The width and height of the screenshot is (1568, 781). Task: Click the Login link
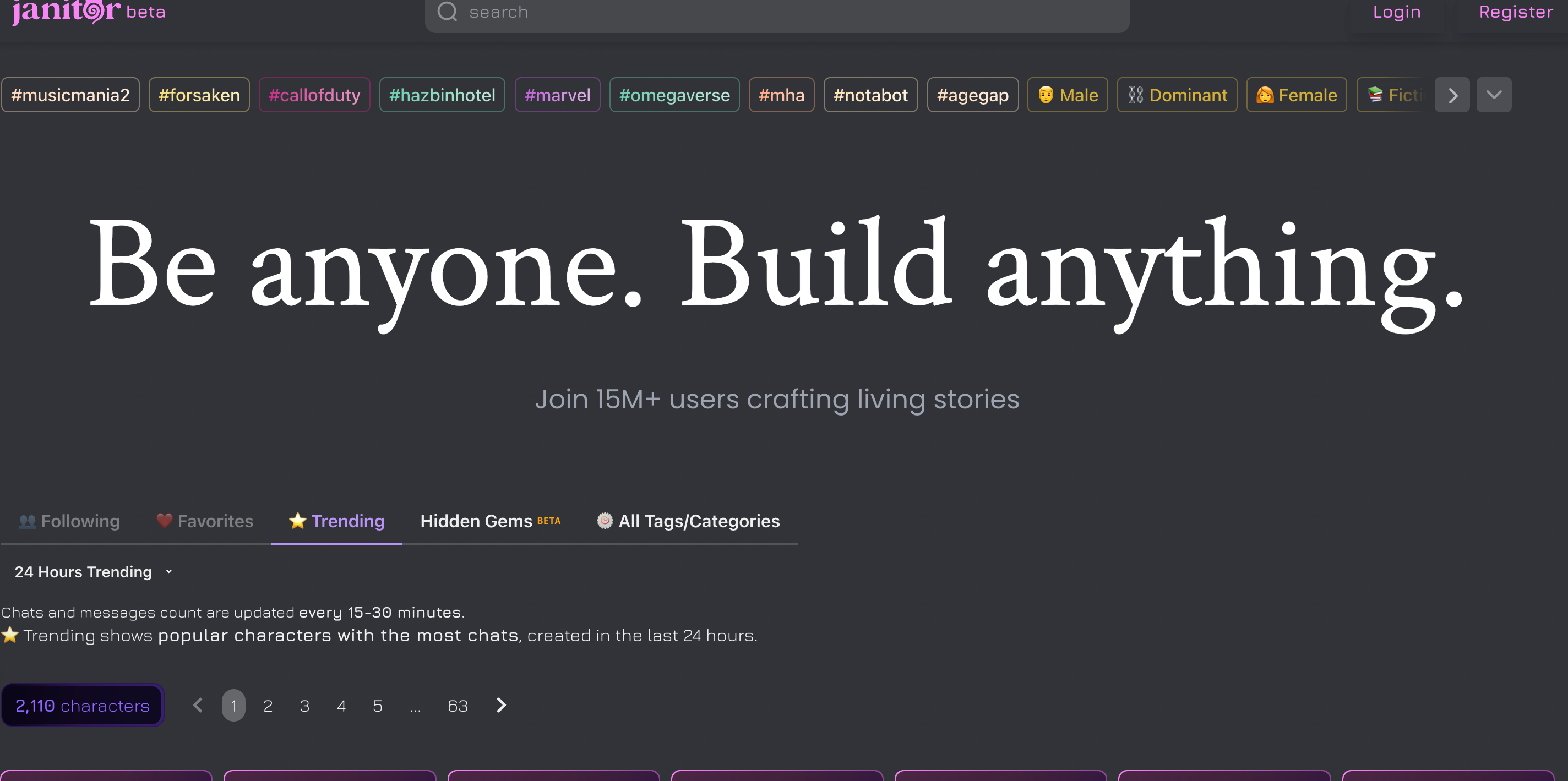point(1397,12)
